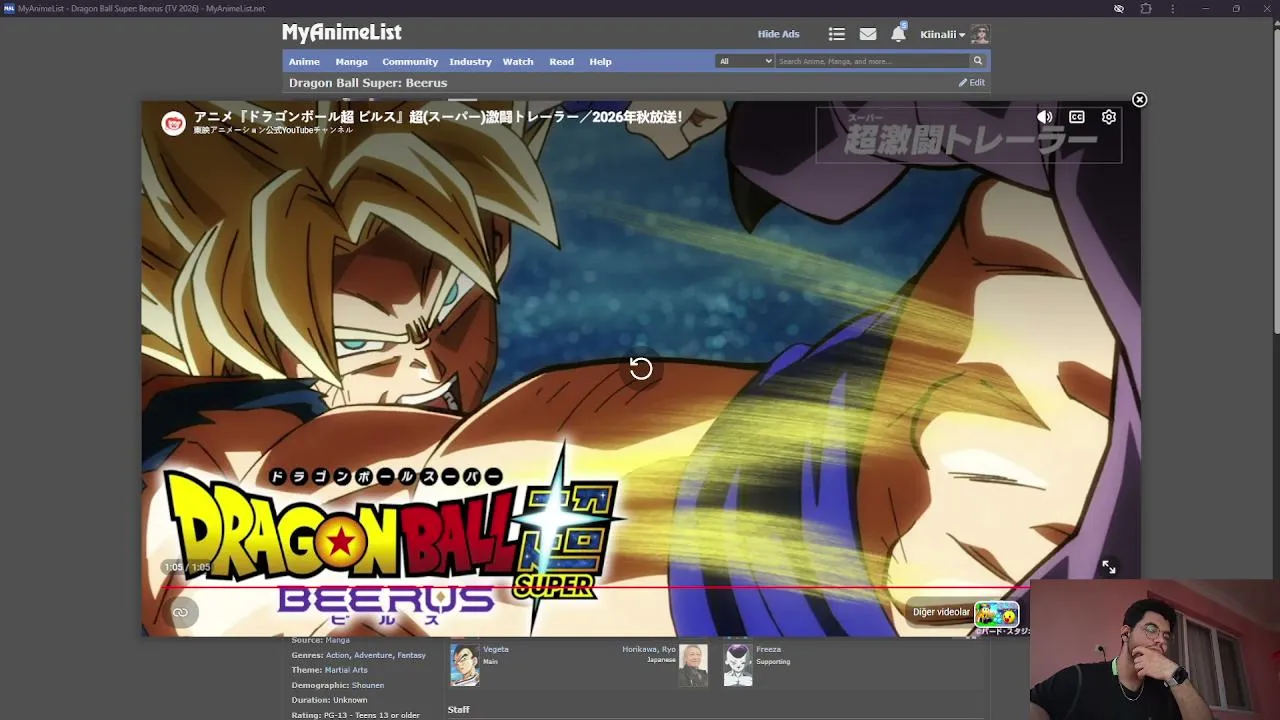1280x720 pixels.
Task: Click Horikawa Ryo's photo thumbnail
Action: (x=694, y=664)
